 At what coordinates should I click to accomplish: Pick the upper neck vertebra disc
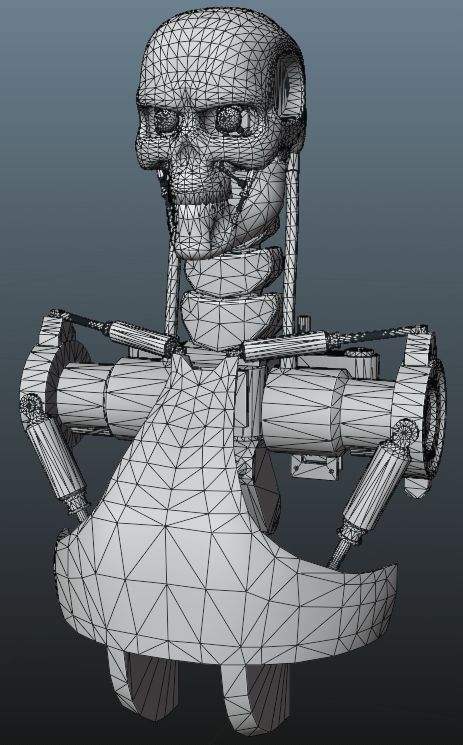pyautogui.click(x=232, y=273)
